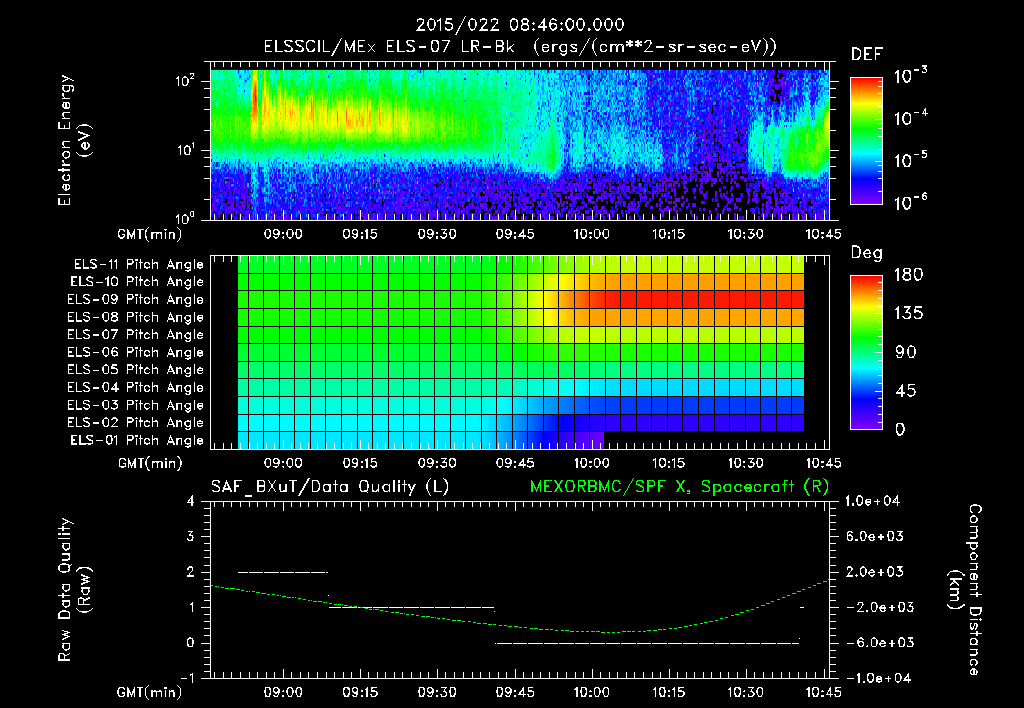
Task: Click ELS-01 Pitch Angle row label
Action: click(137, 440)
